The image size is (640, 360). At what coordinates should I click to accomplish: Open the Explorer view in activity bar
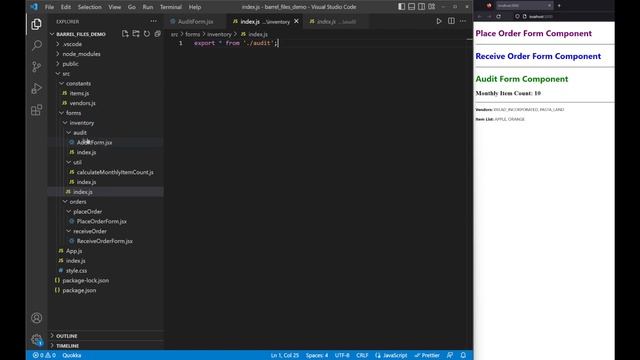36,24
